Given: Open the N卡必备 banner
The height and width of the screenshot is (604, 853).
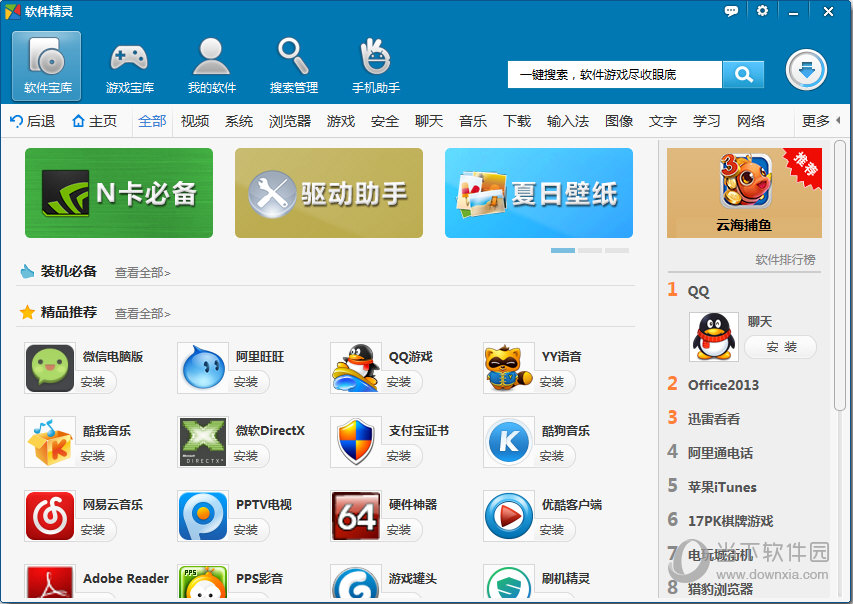Looking at the screenshot, I should point(119,193).
